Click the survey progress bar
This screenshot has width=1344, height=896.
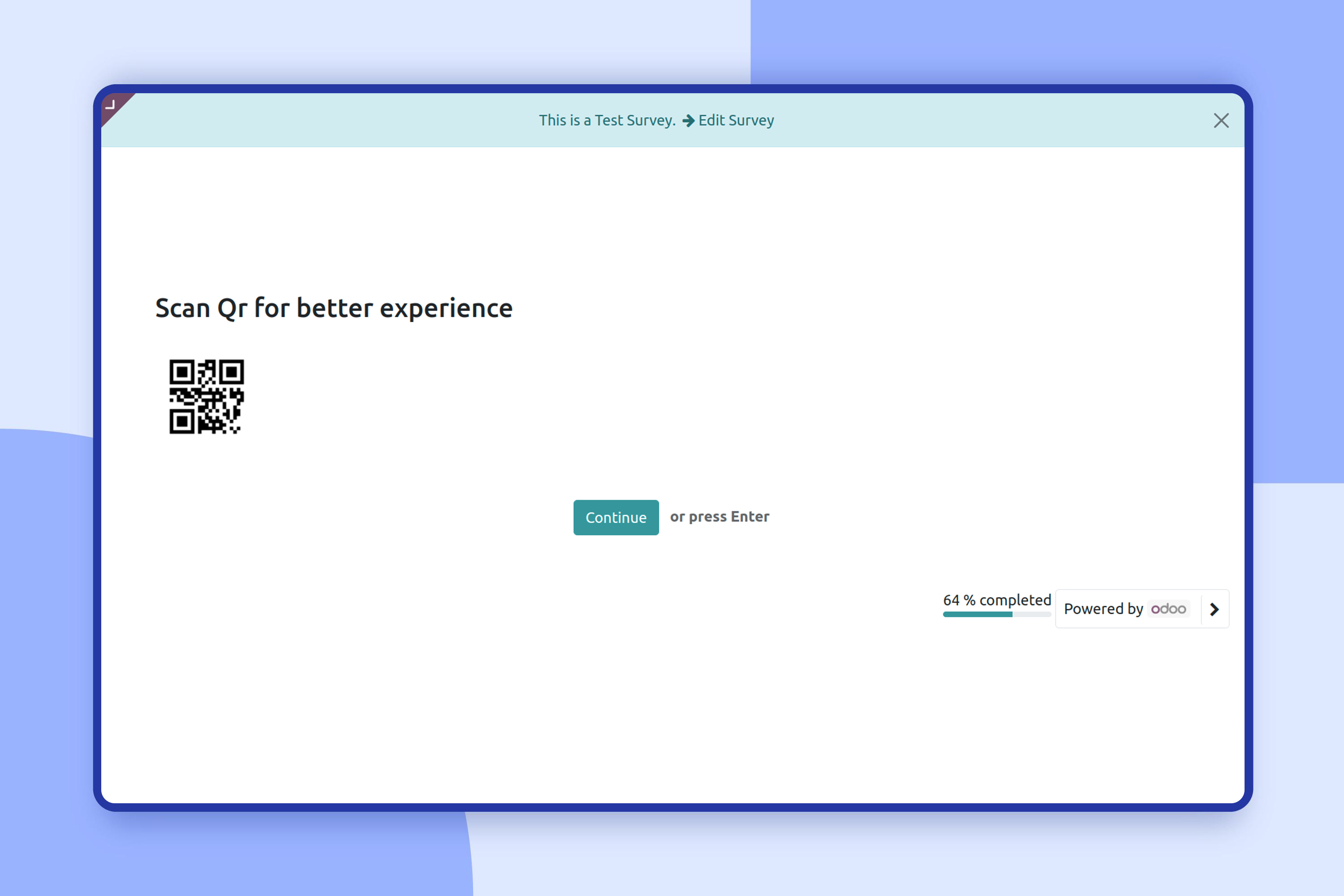(996, 614)
